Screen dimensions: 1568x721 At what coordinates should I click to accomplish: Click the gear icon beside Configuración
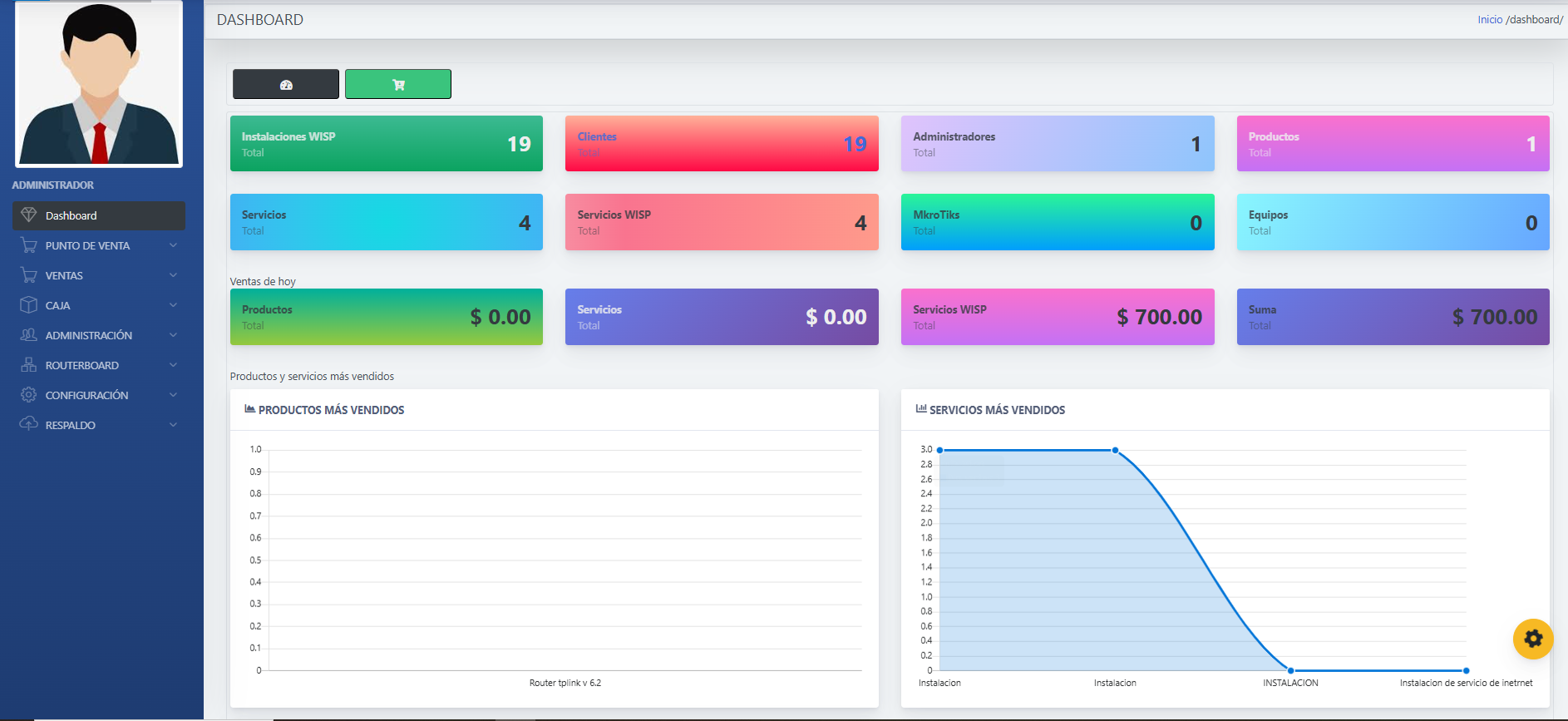click(29, 395)
